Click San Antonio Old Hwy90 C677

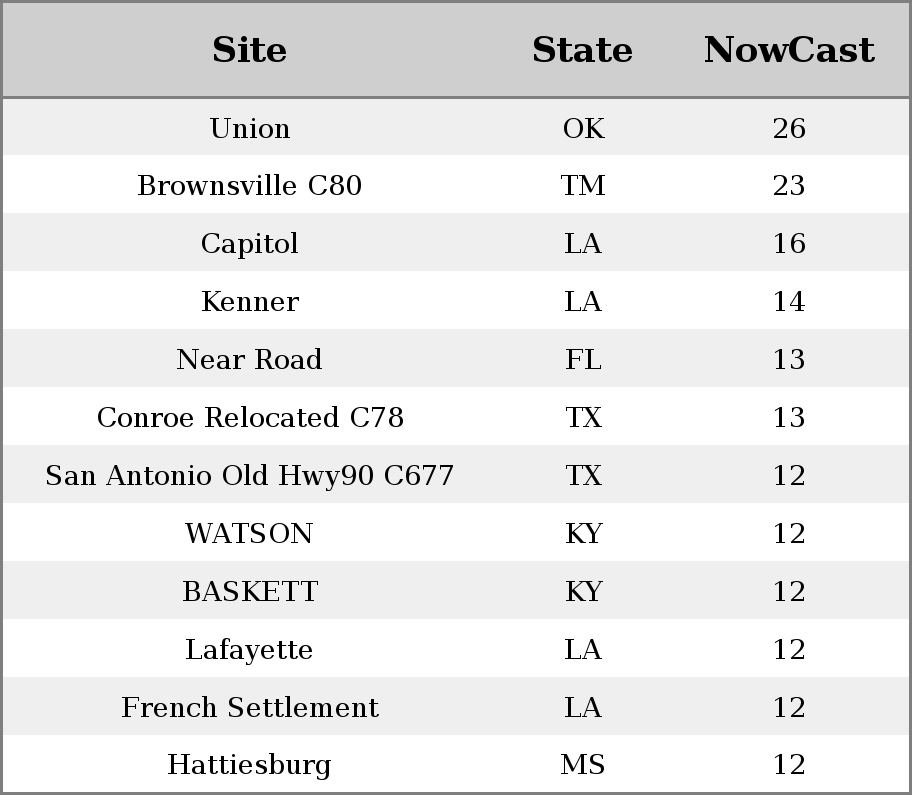250,475
